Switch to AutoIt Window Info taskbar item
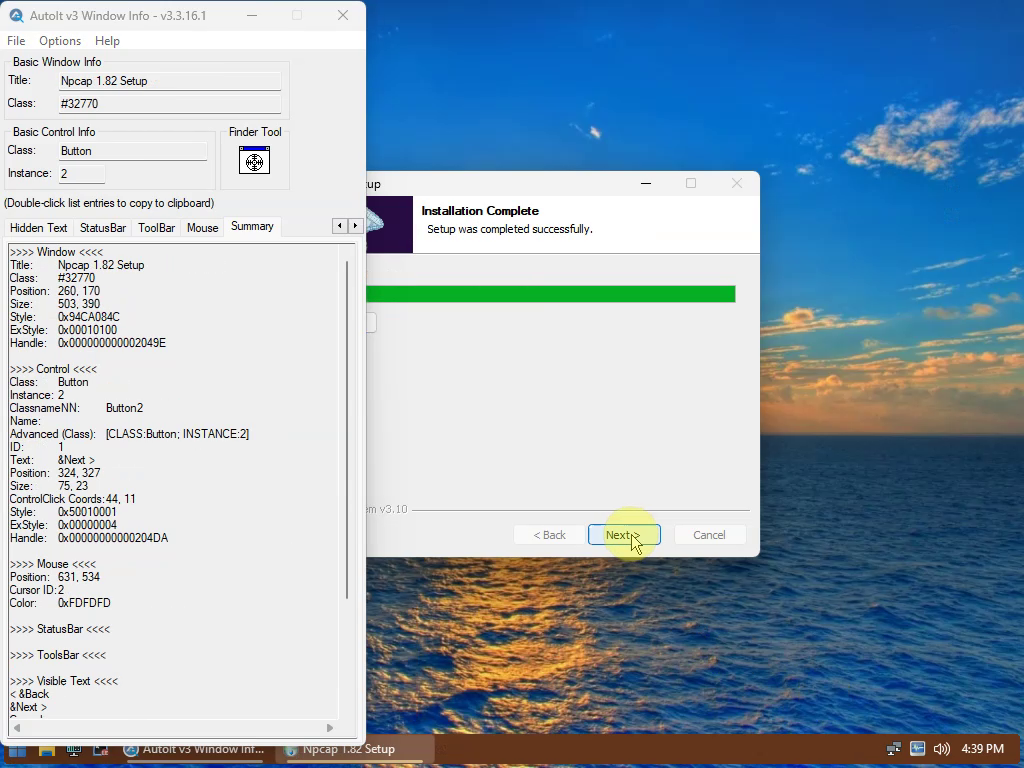Image resolution: width=1024 pixels, height=768 pixels. tap(194, 749)
